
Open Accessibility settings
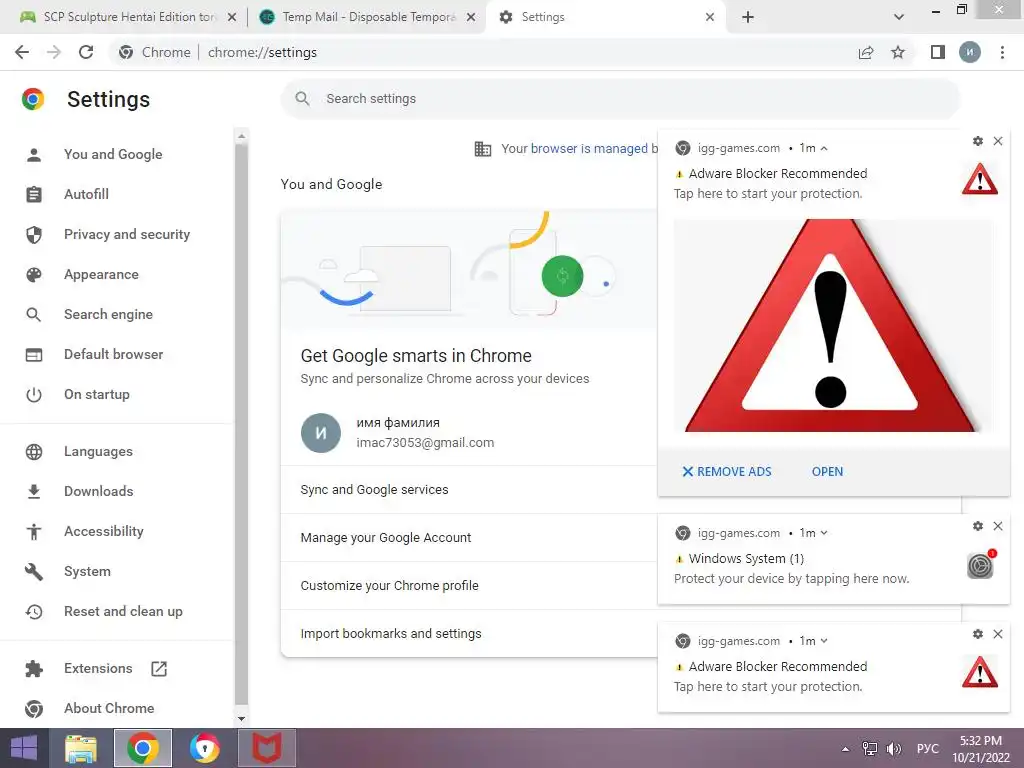(x=104, y=531)
